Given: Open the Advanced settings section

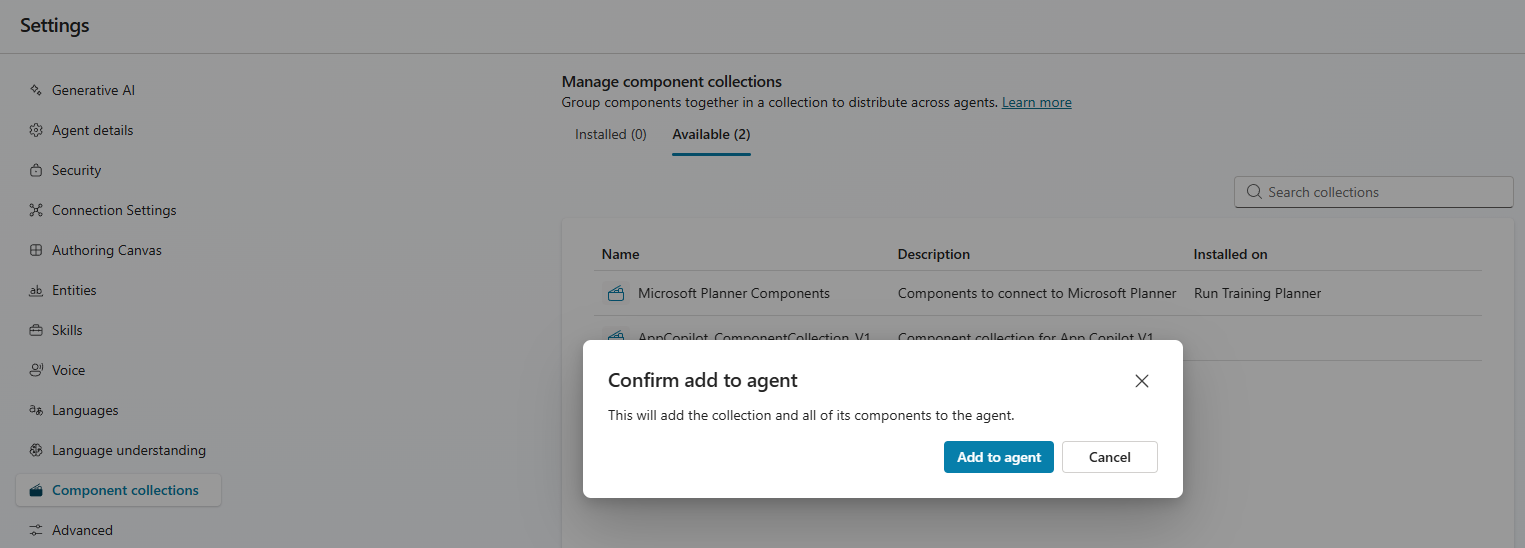Looking at the screenshot, I should point(82,530).
